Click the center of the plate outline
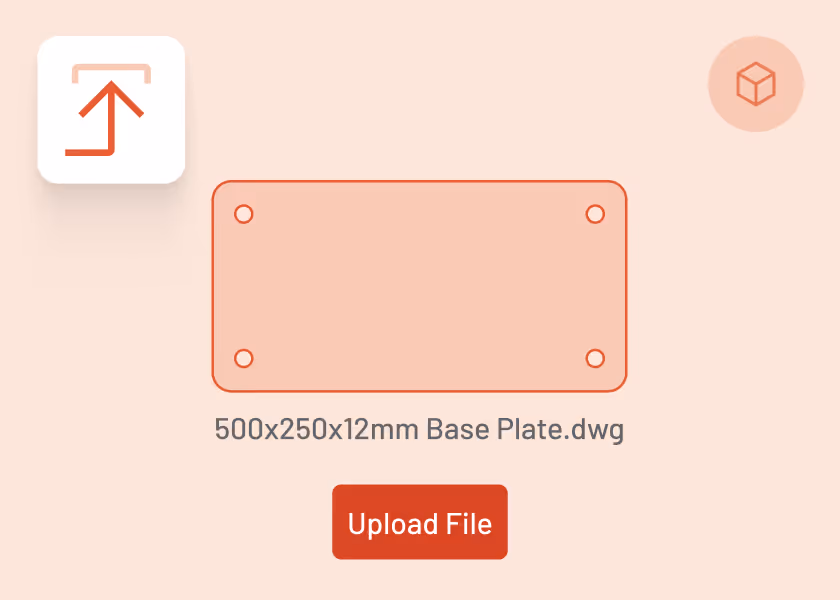 tap(419, 286)
